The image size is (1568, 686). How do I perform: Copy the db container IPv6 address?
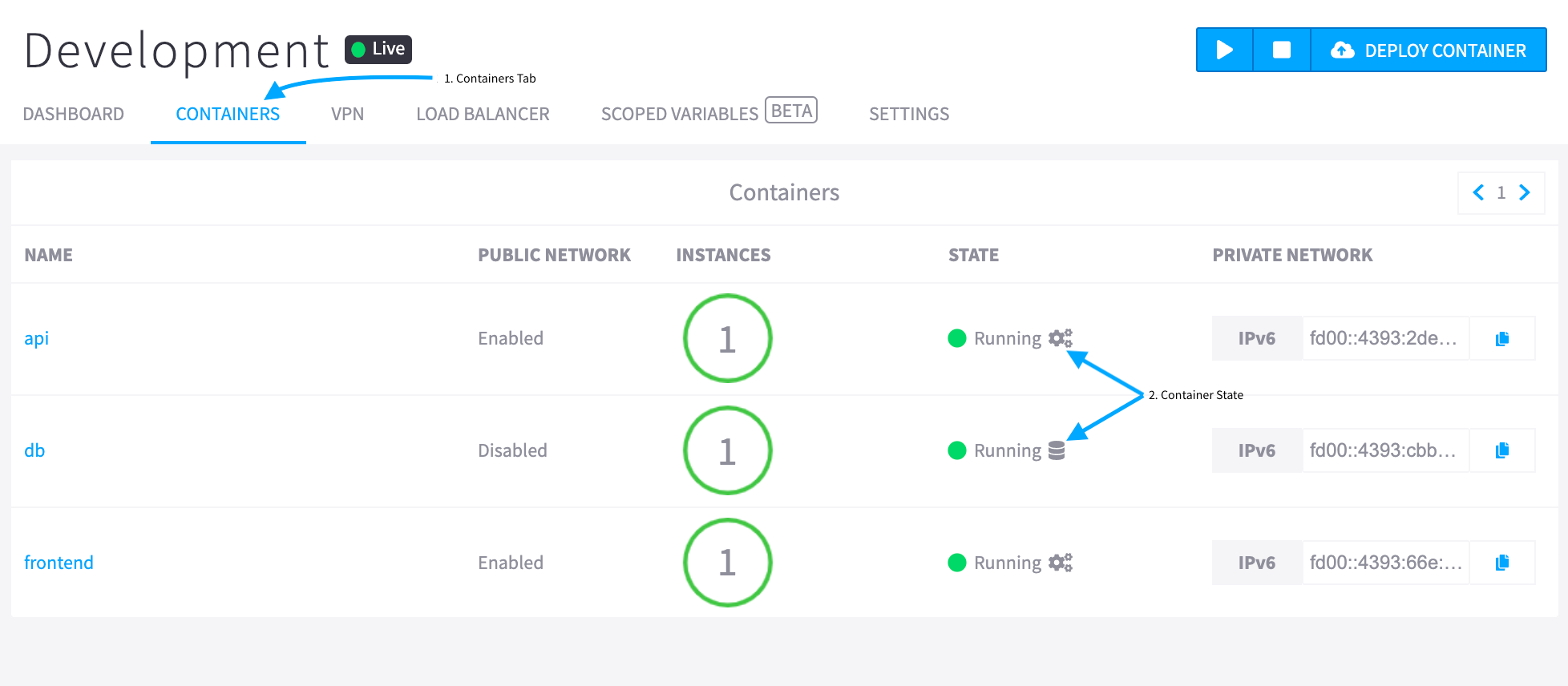point(1502,450)
